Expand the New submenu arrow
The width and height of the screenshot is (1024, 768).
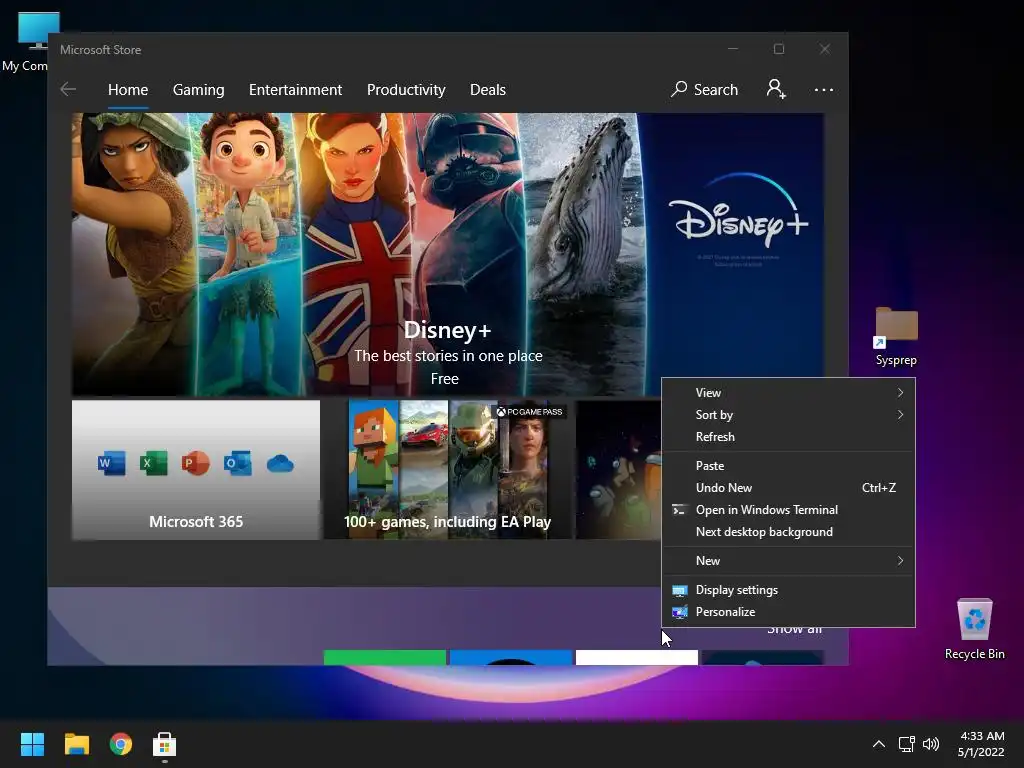point(900,560)
